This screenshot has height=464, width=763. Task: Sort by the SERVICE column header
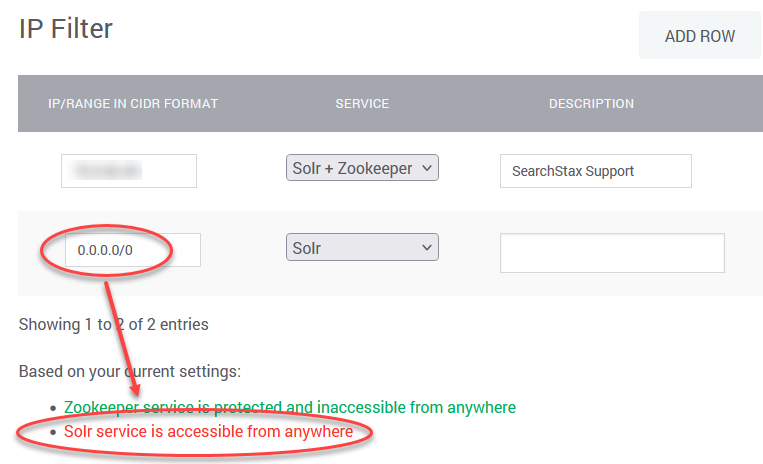point(362,104)
